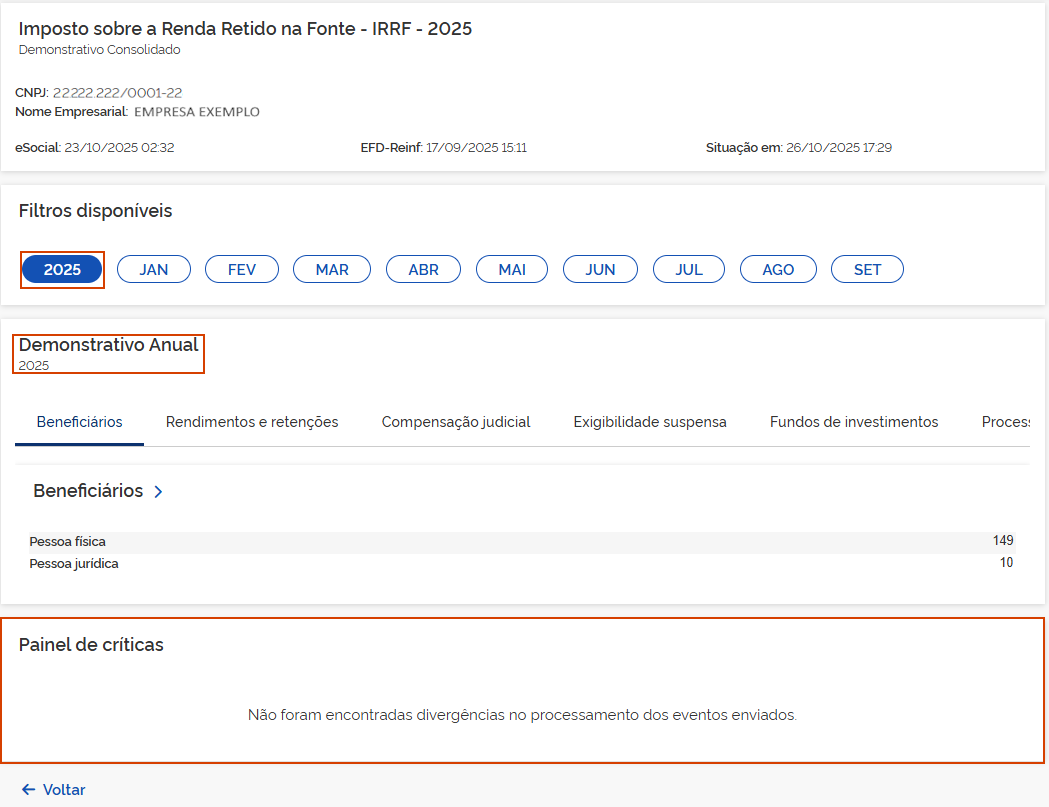Click the SET month filter

click(x=867, y=270)
